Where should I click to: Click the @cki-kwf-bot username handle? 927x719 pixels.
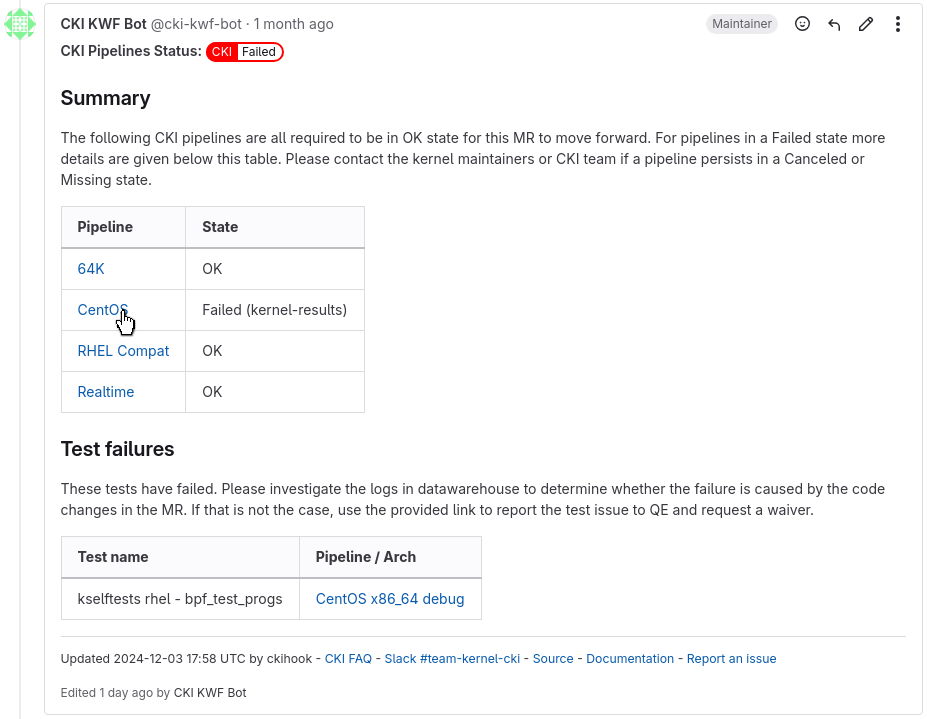pos(196,24)
